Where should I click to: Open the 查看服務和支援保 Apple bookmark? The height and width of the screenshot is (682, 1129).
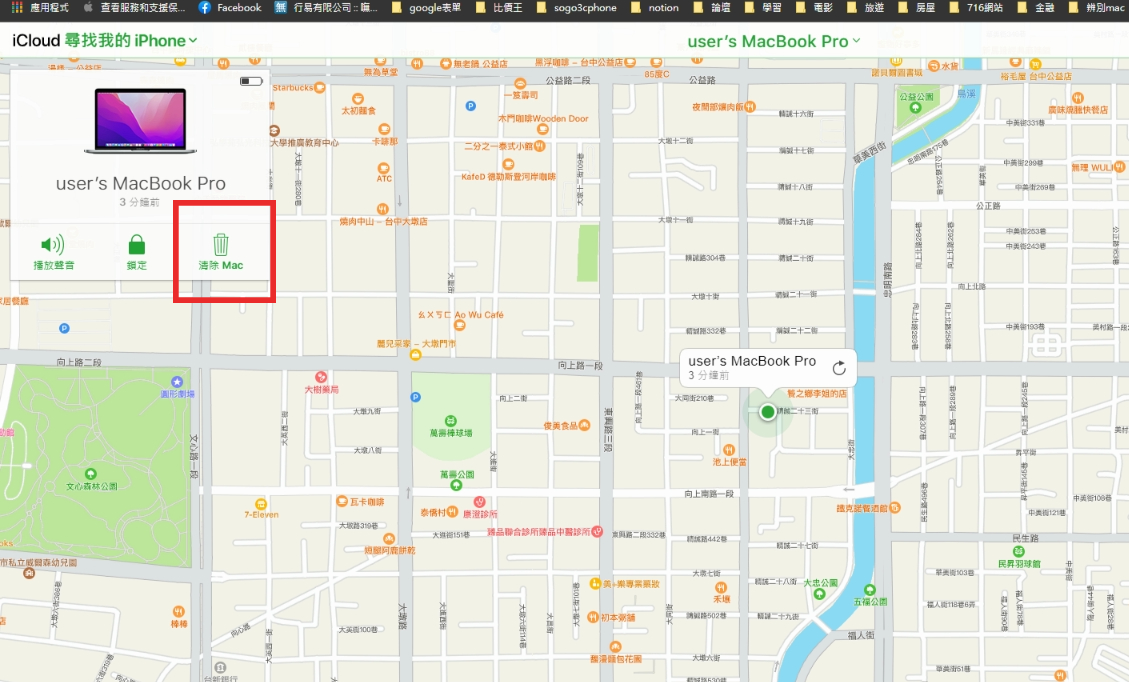click(135, 8)
